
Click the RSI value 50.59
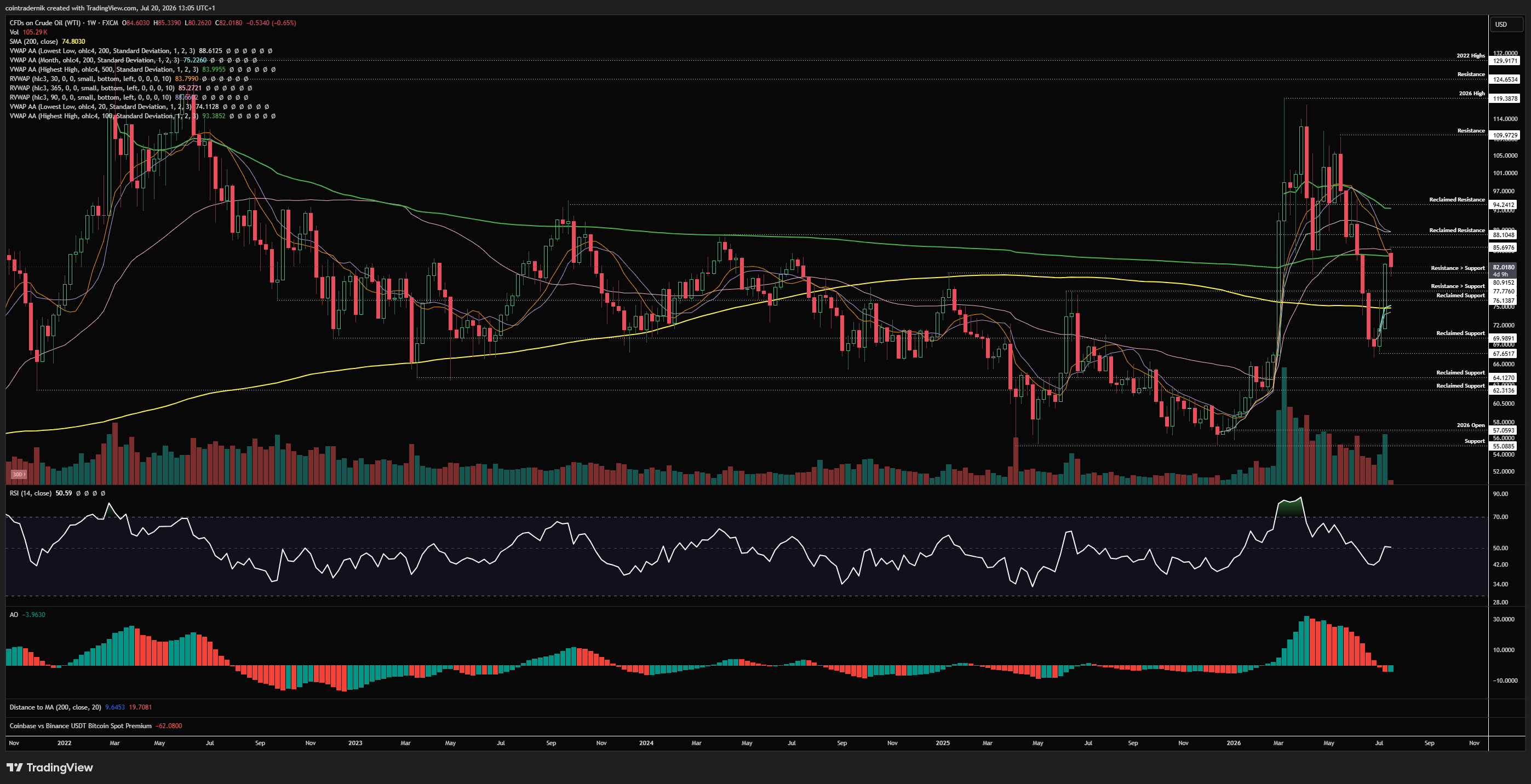tap(64, 493)
